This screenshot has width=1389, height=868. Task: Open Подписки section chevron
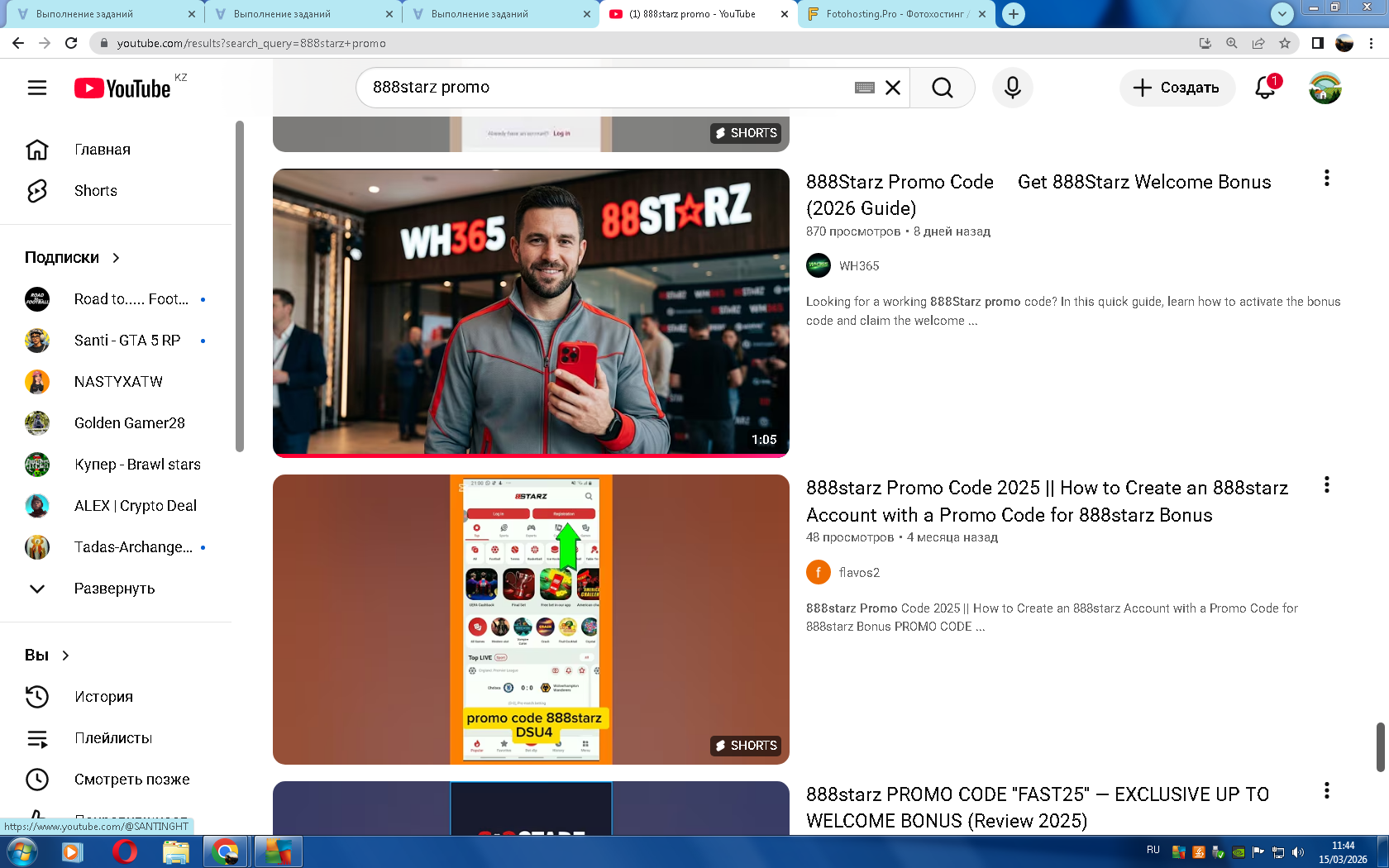116,258
